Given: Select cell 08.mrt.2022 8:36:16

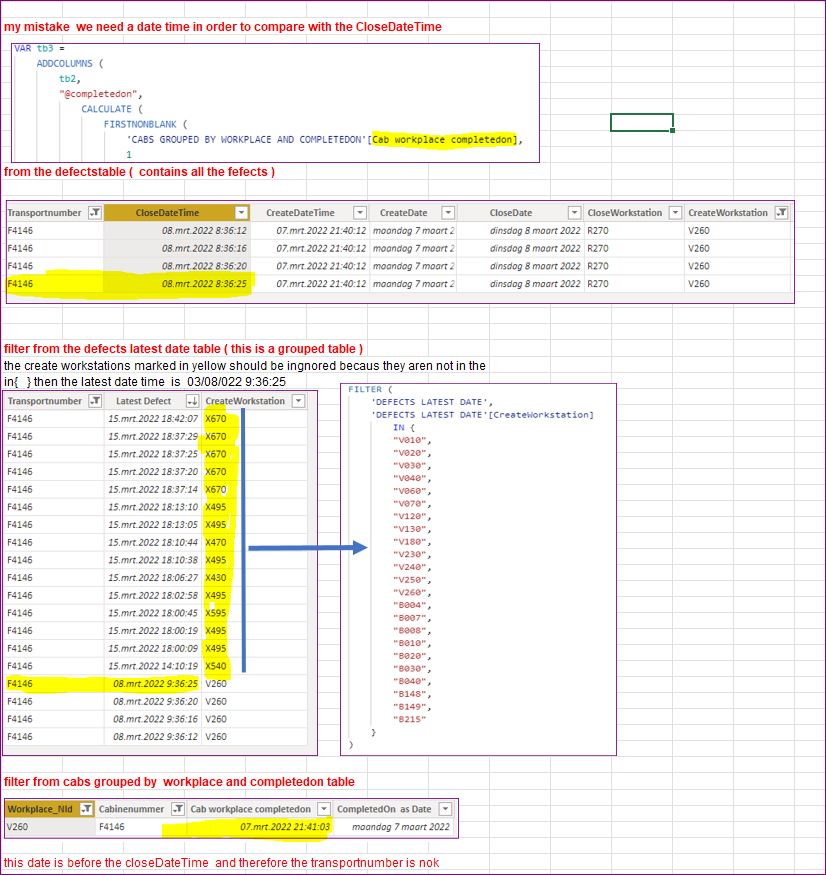Looking at the screenshot, I should [176, 248].
